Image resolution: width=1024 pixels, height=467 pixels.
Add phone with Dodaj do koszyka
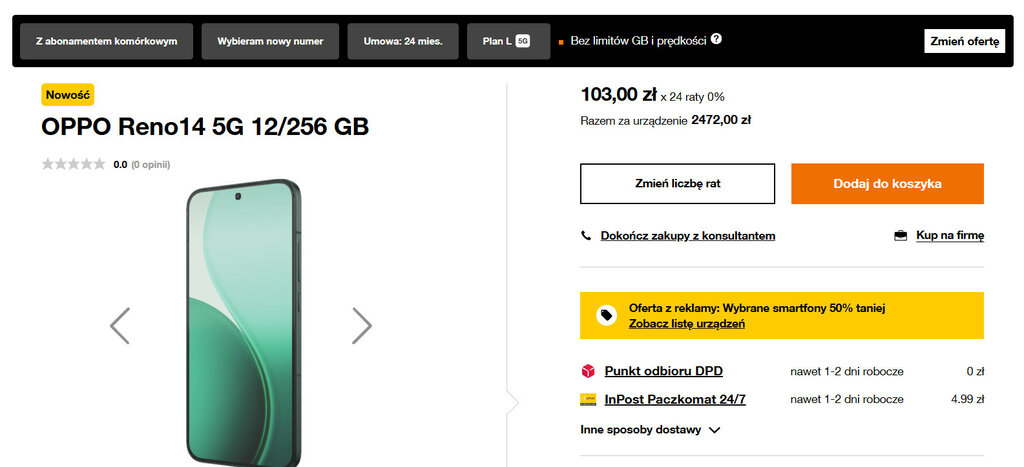coord(887,184)
